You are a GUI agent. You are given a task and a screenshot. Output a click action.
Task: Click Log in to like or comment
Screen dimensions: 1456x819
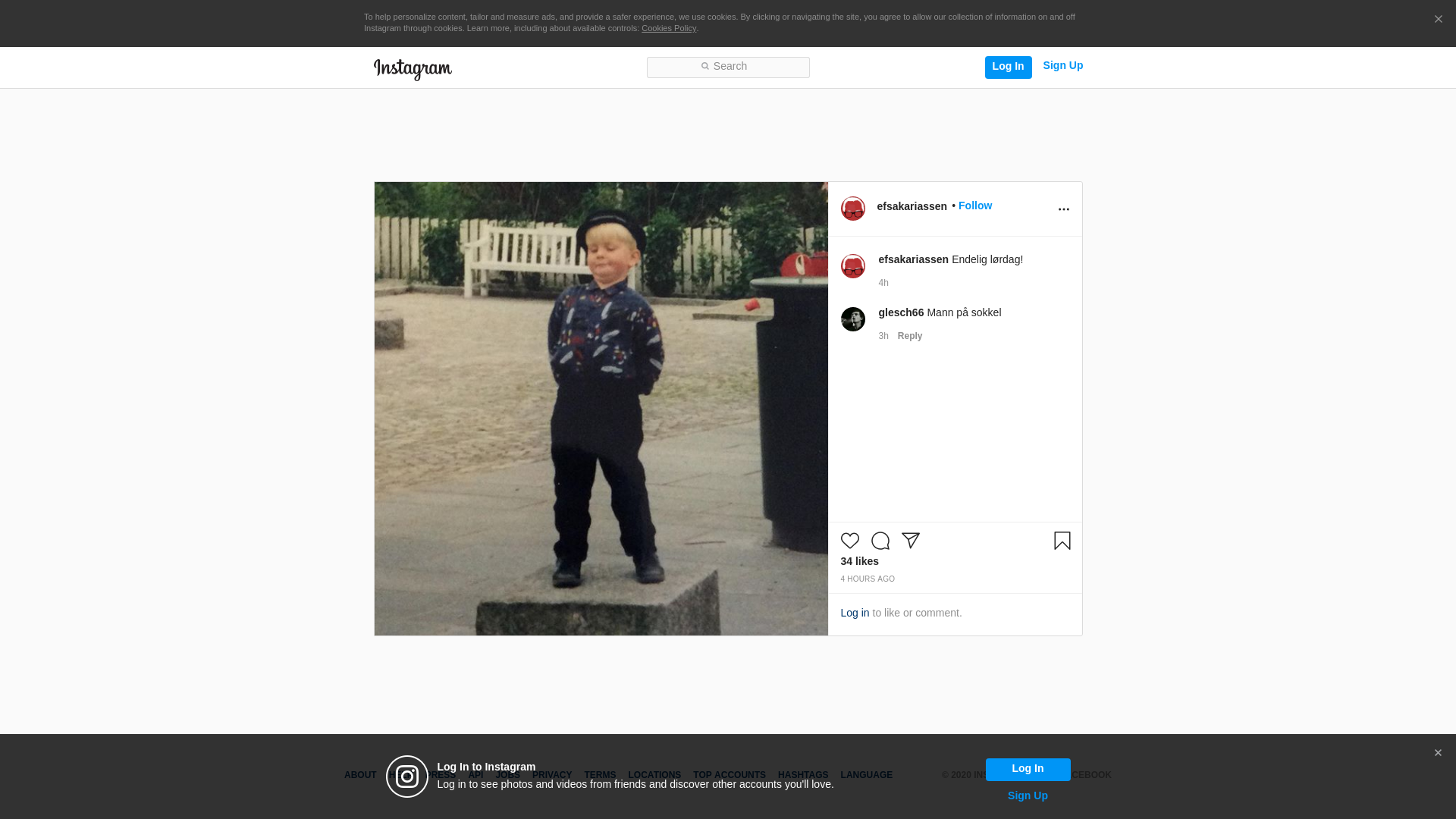pos(855,613)
